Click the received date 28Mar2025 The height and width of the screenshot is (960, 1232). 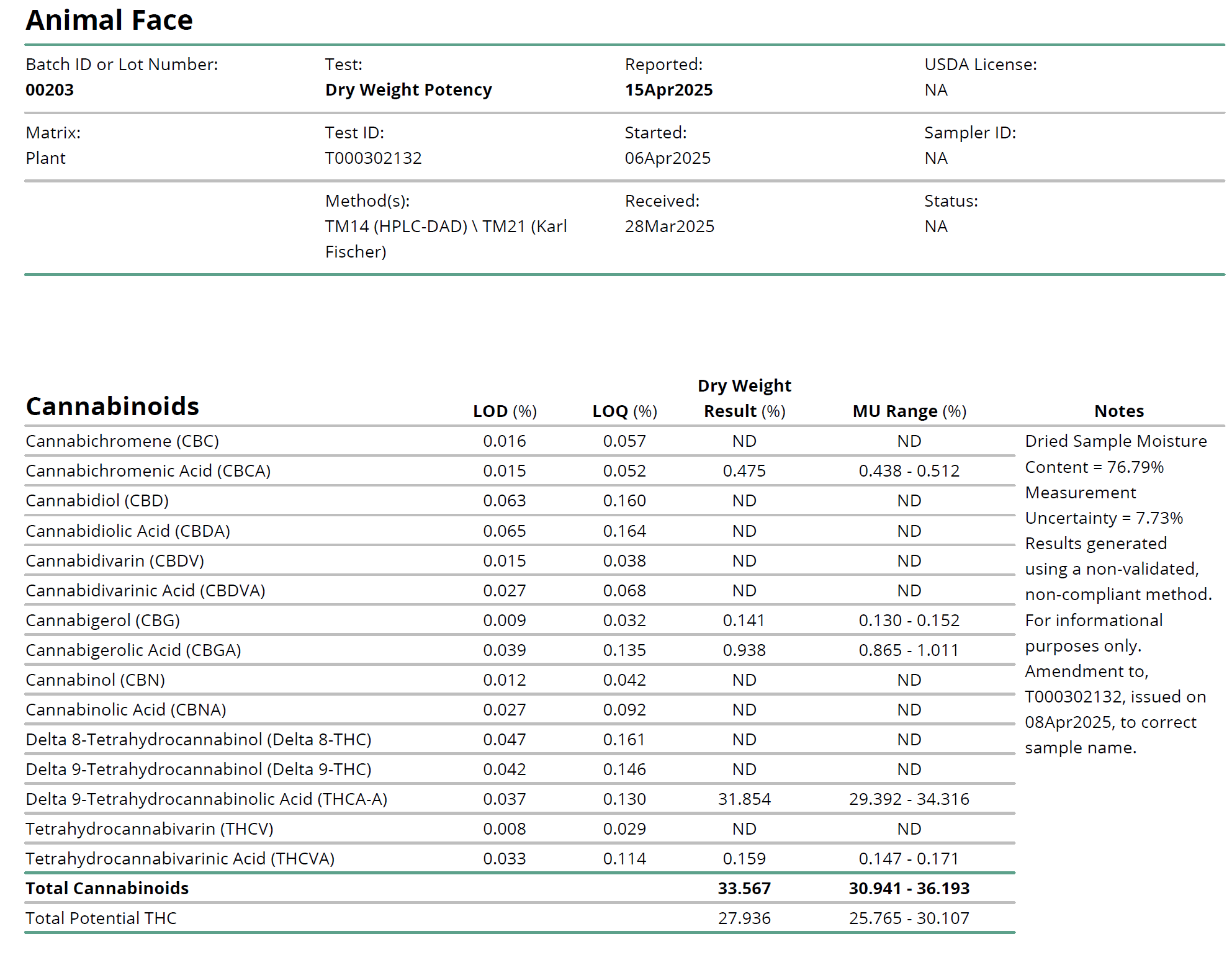pos(669,227)
